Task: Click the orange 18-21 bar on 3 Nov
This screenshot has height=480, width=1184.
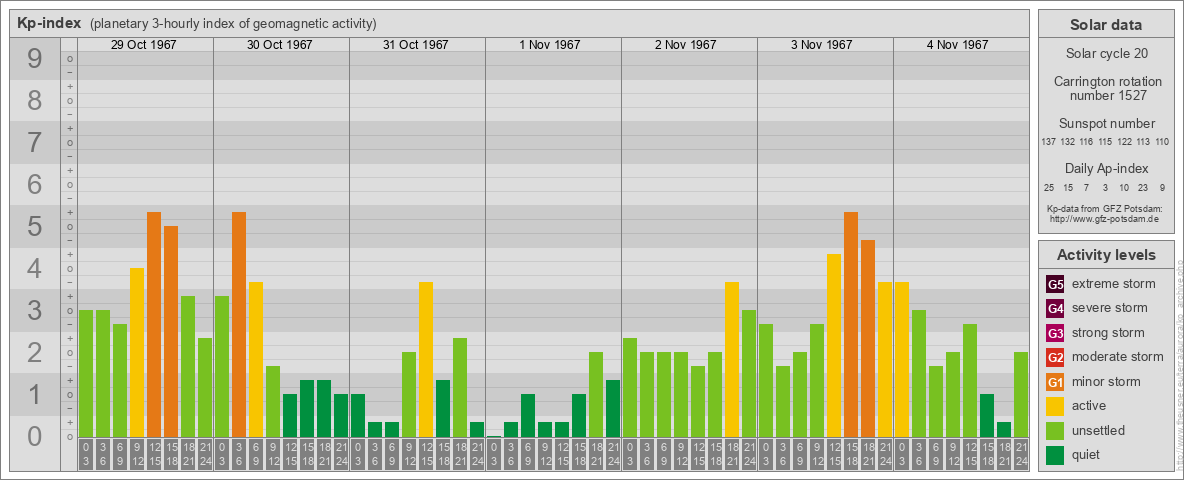Action: [x=868, y=338]
